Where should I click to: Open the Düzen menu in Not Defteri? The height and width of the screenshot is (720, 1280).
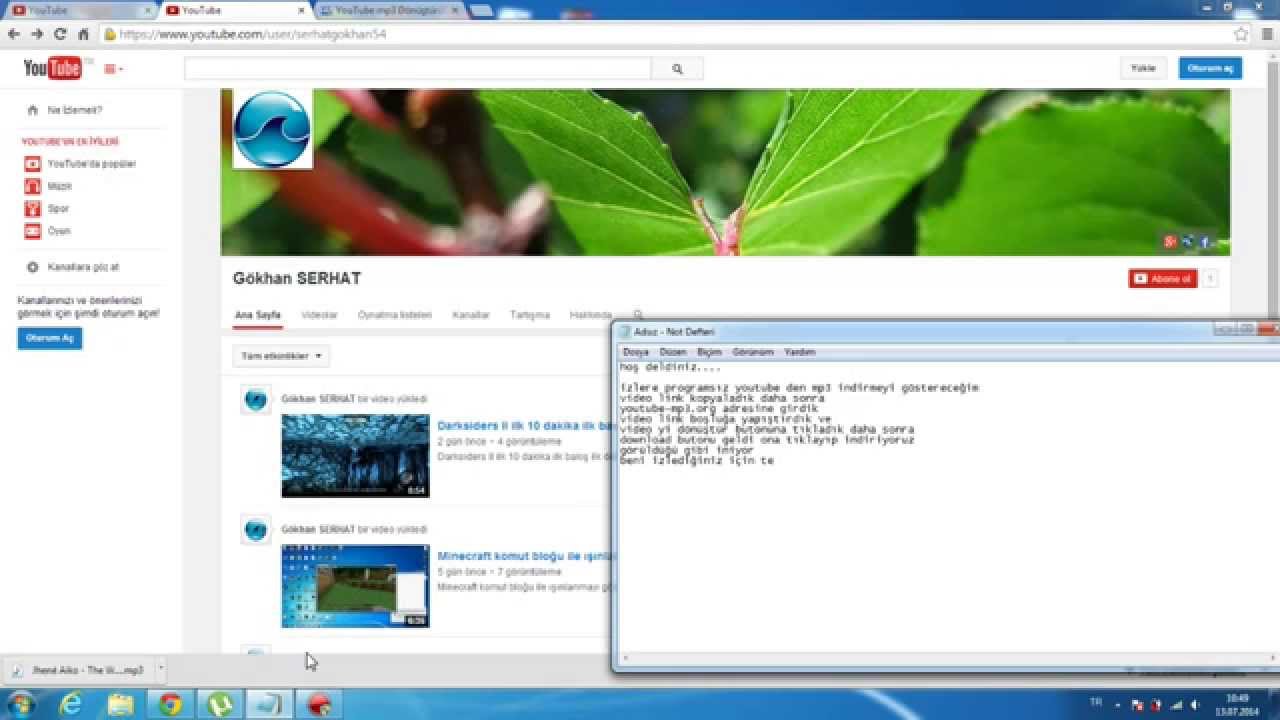click(673, 352)
